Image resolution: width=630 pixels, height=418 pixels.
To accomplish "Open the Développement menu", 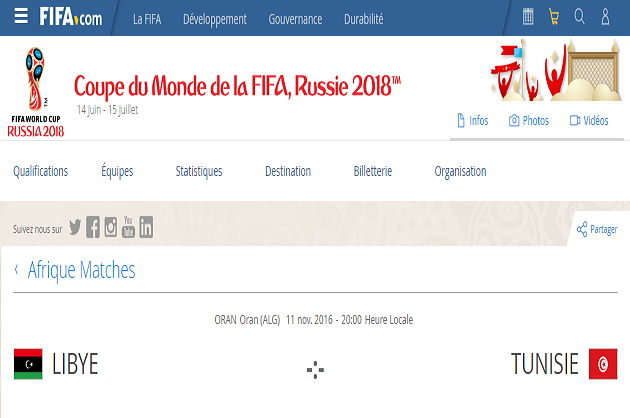I will [215, 19].
